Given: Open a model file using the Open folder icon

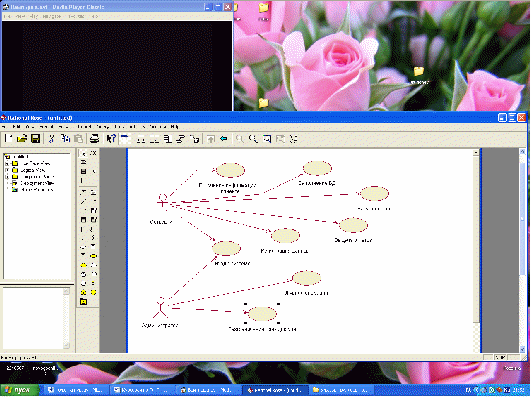Looking at the screenshot, I should click(22, 139).
